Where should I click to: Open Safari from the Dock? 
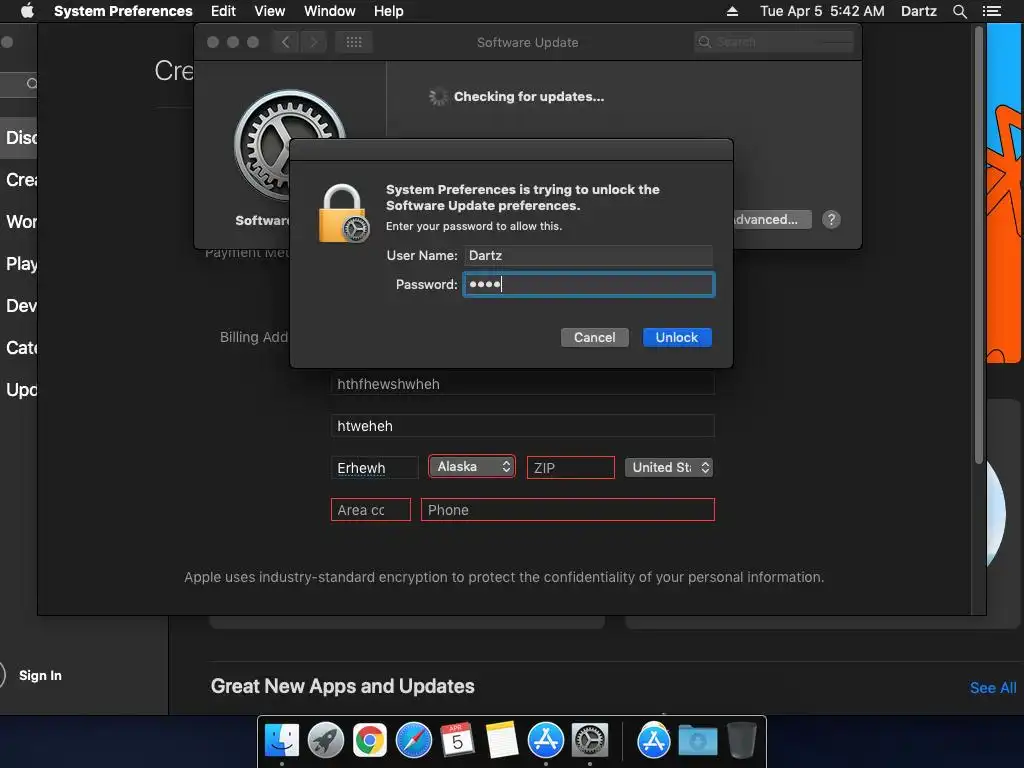click(x=413, y=741)
